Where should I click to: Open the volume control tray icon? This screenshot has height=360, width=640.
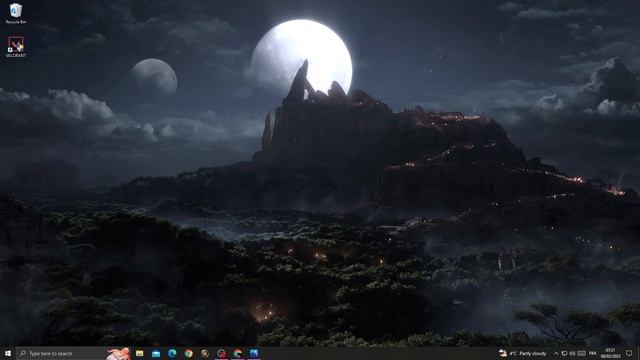(x=573, y=353)
